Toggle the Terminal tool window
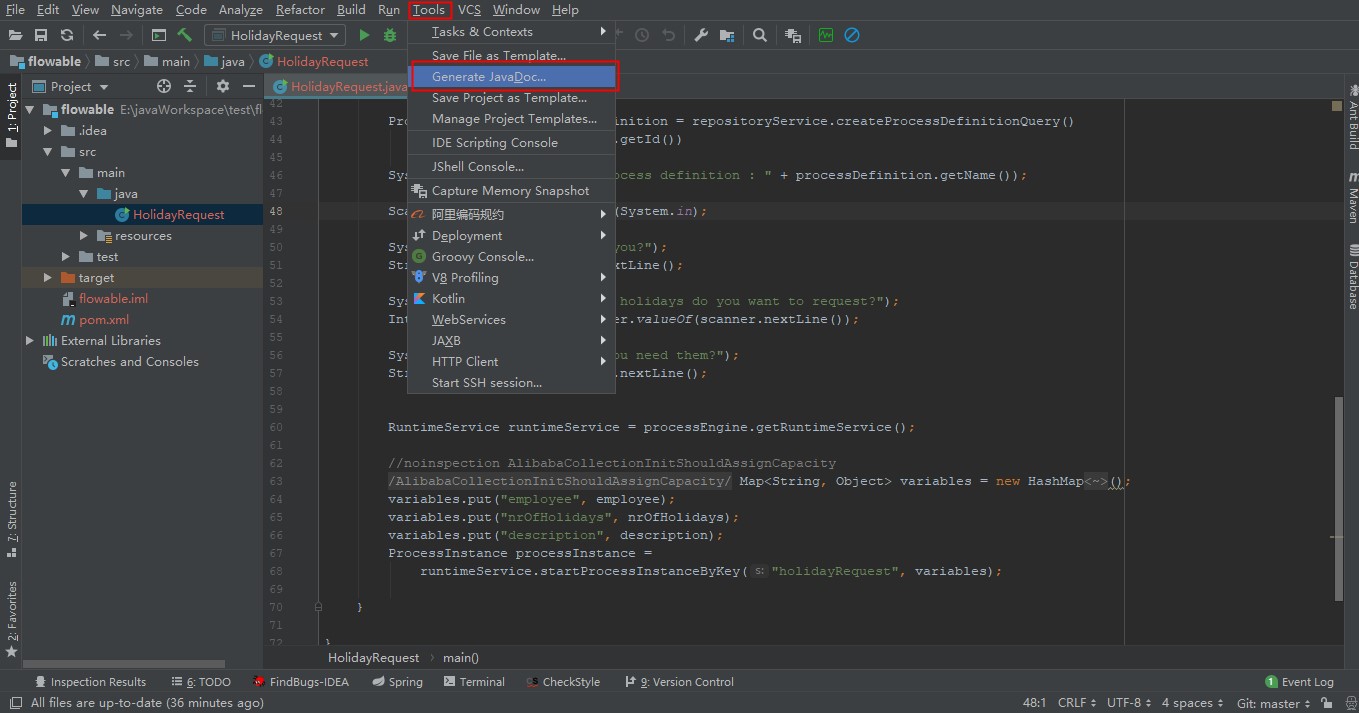 pos(473,682)
